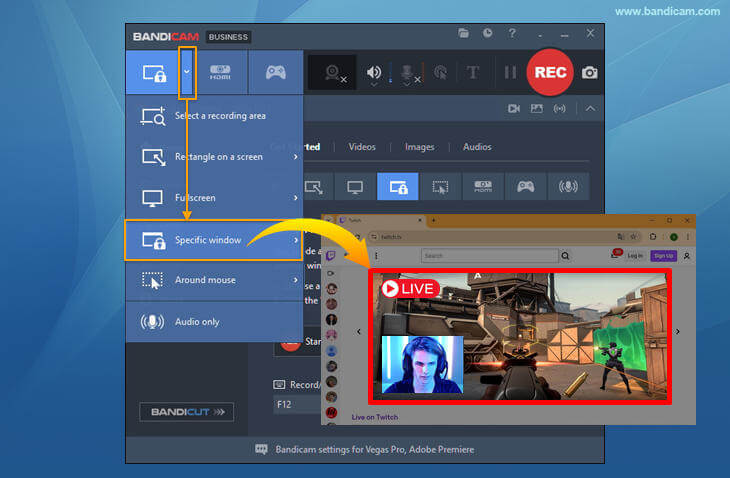The image size is (730, 478).
Task: Select specific window tile in Get Started row
Action: (398, 187)
